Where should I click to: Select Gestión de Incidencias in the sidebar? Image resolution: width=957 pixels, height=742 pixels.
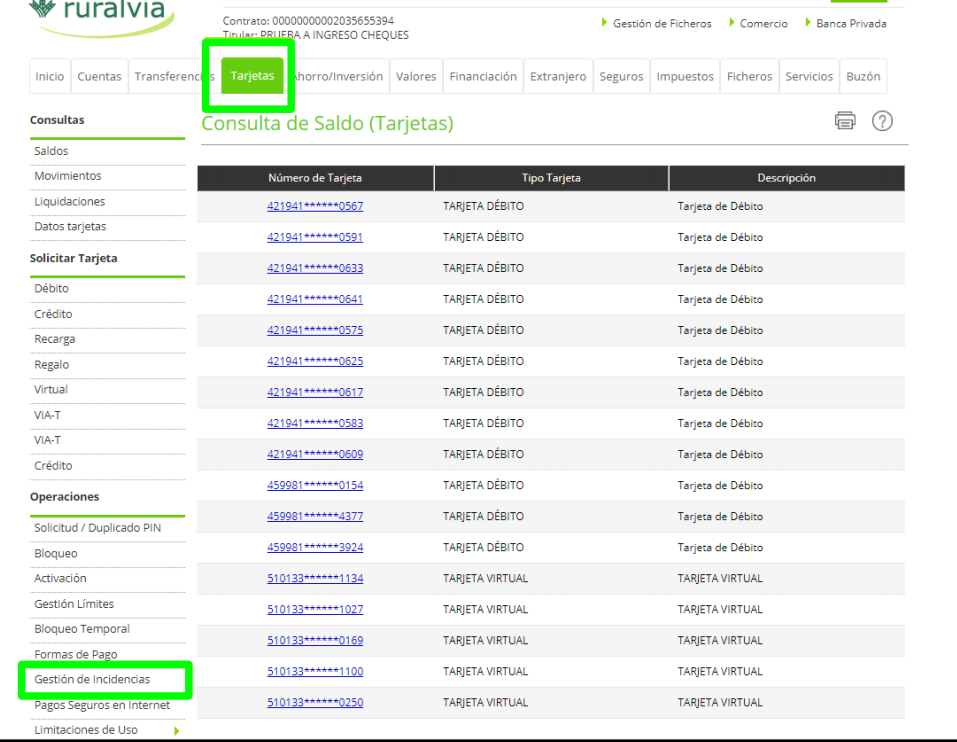pyautogui.click(x=92, y=680)
